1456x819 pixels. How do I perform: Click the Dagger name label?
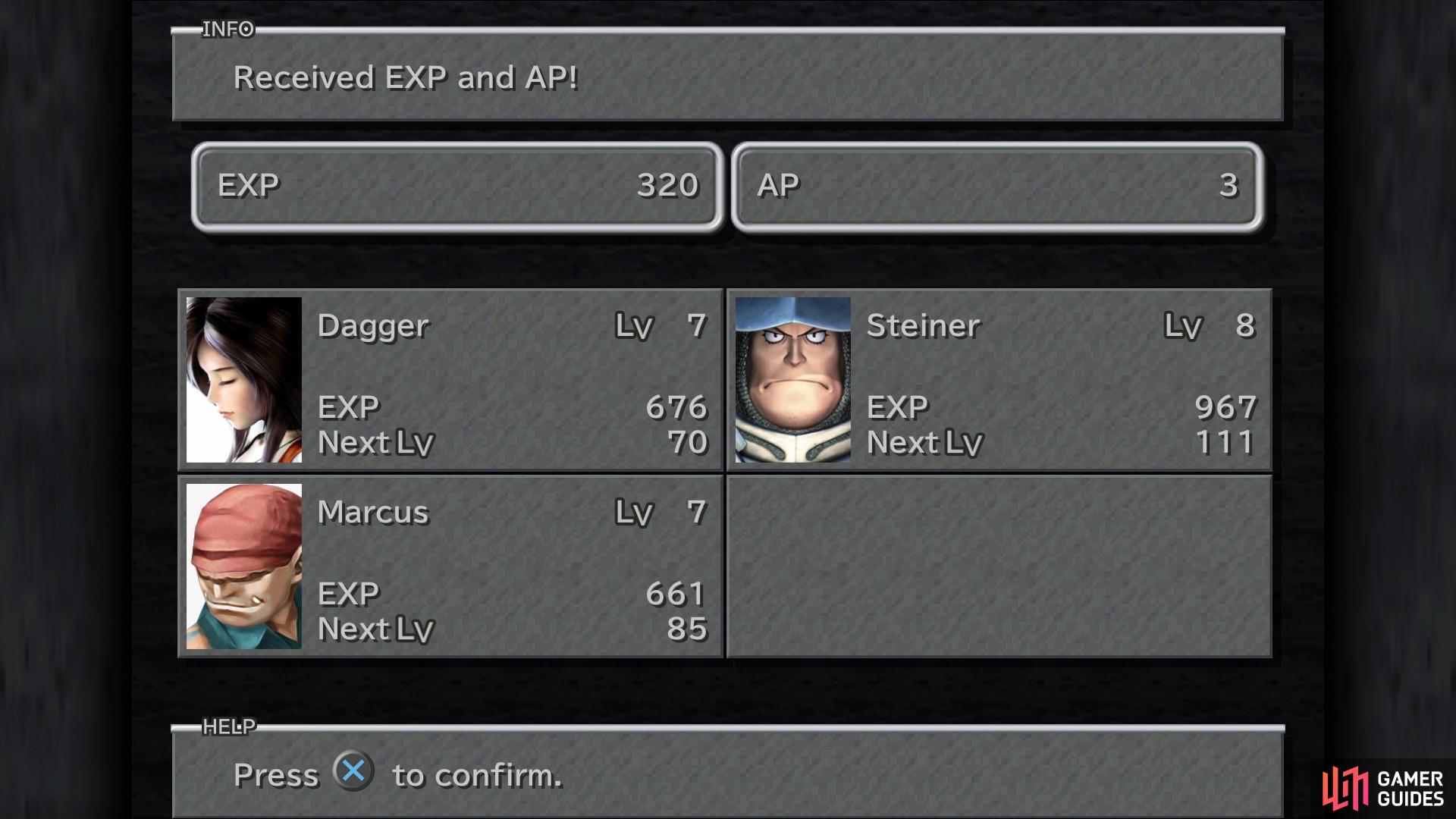coord(373,327)
